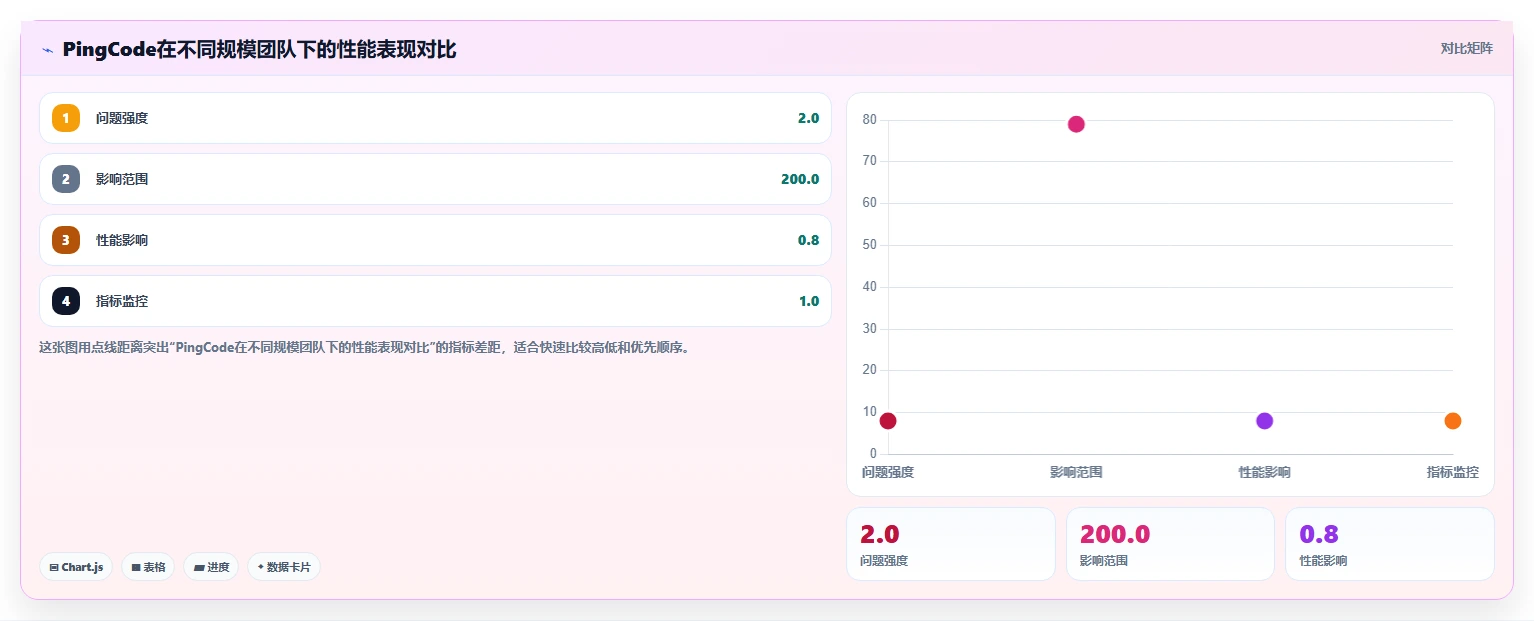Image resolution: width=1534 pixels, height=621 pixels.
Task: Click the 进度 tag chip
Action: tap(211, 567)
